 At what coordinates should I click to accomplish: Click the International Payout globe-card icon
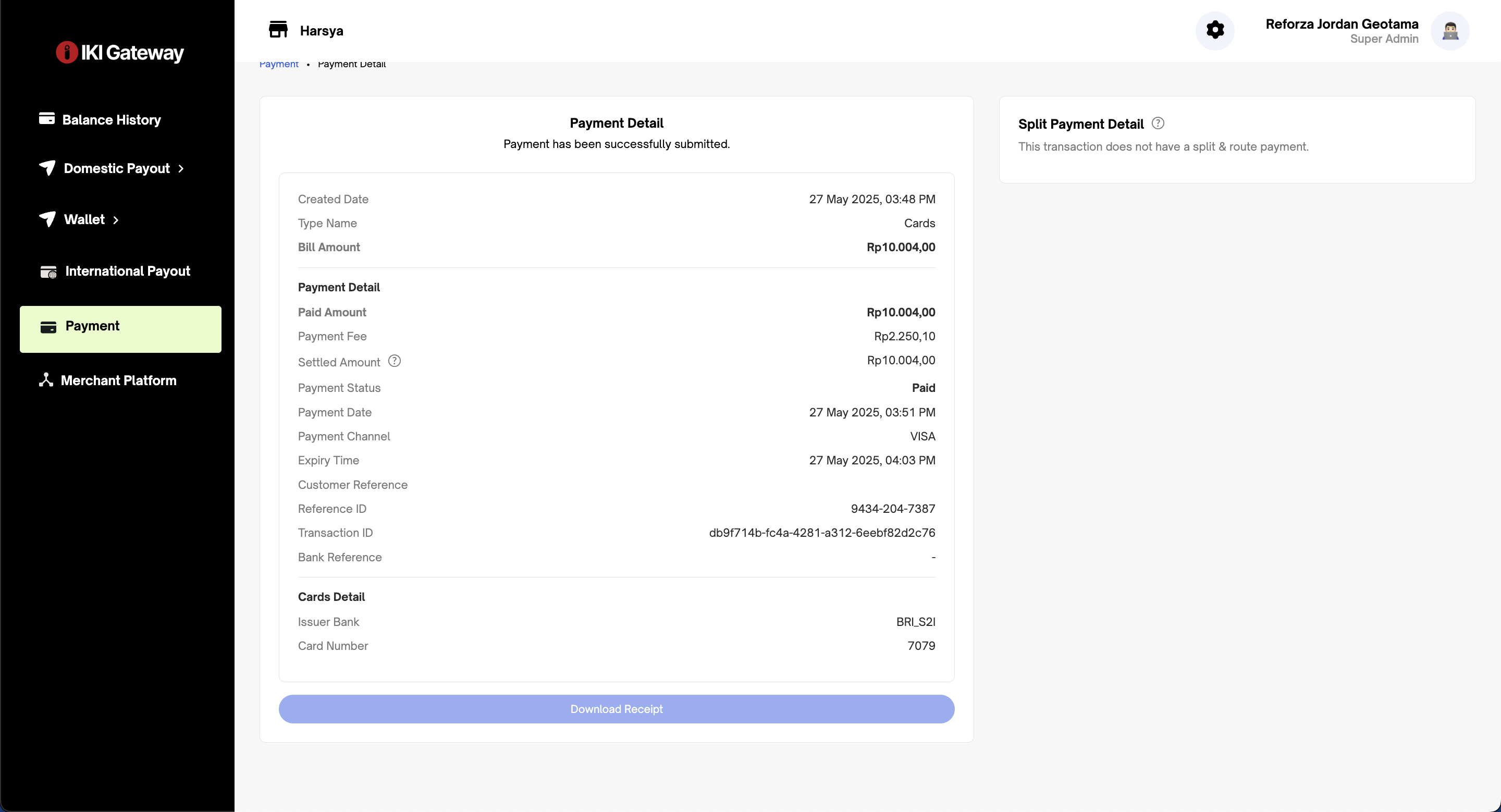tap(48, 272)
